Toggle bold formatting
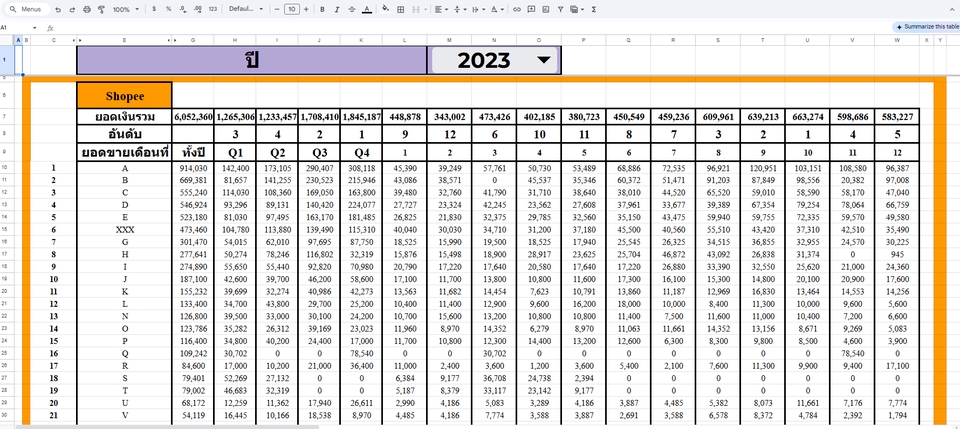960x429 pixels. 321,9
